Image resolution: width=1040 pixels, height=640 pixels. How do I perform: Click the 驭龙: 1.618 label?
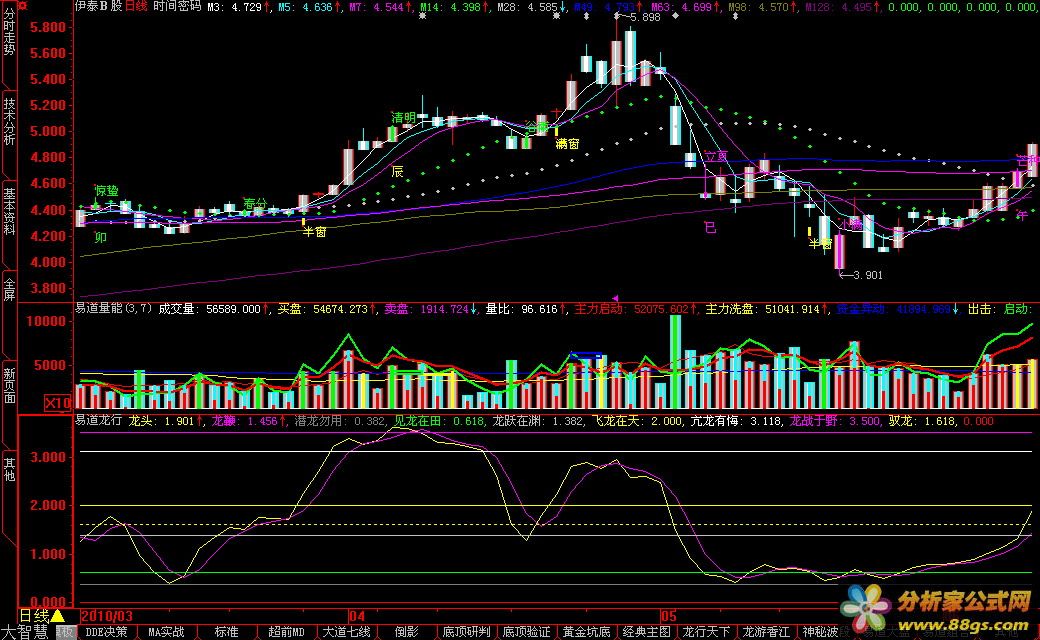[x=923, y=420]
